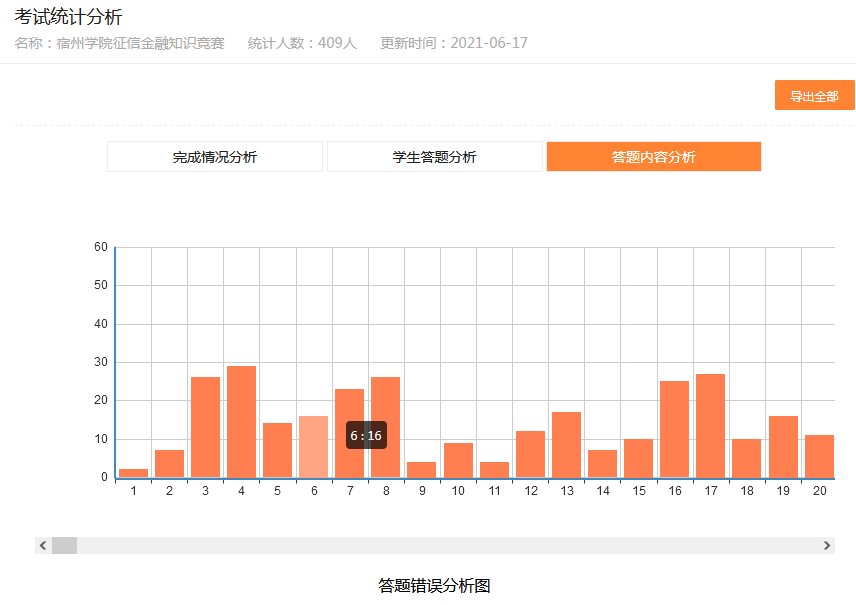The image size is (856, 605).
Task: Select the 答题内容分析 tab
Action: pos(653,157)
